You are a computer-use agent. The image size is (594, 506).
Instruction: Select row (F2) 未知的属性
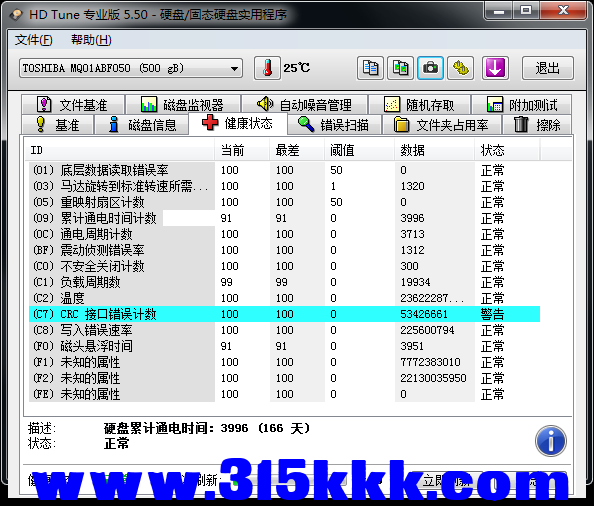[284, 378]
